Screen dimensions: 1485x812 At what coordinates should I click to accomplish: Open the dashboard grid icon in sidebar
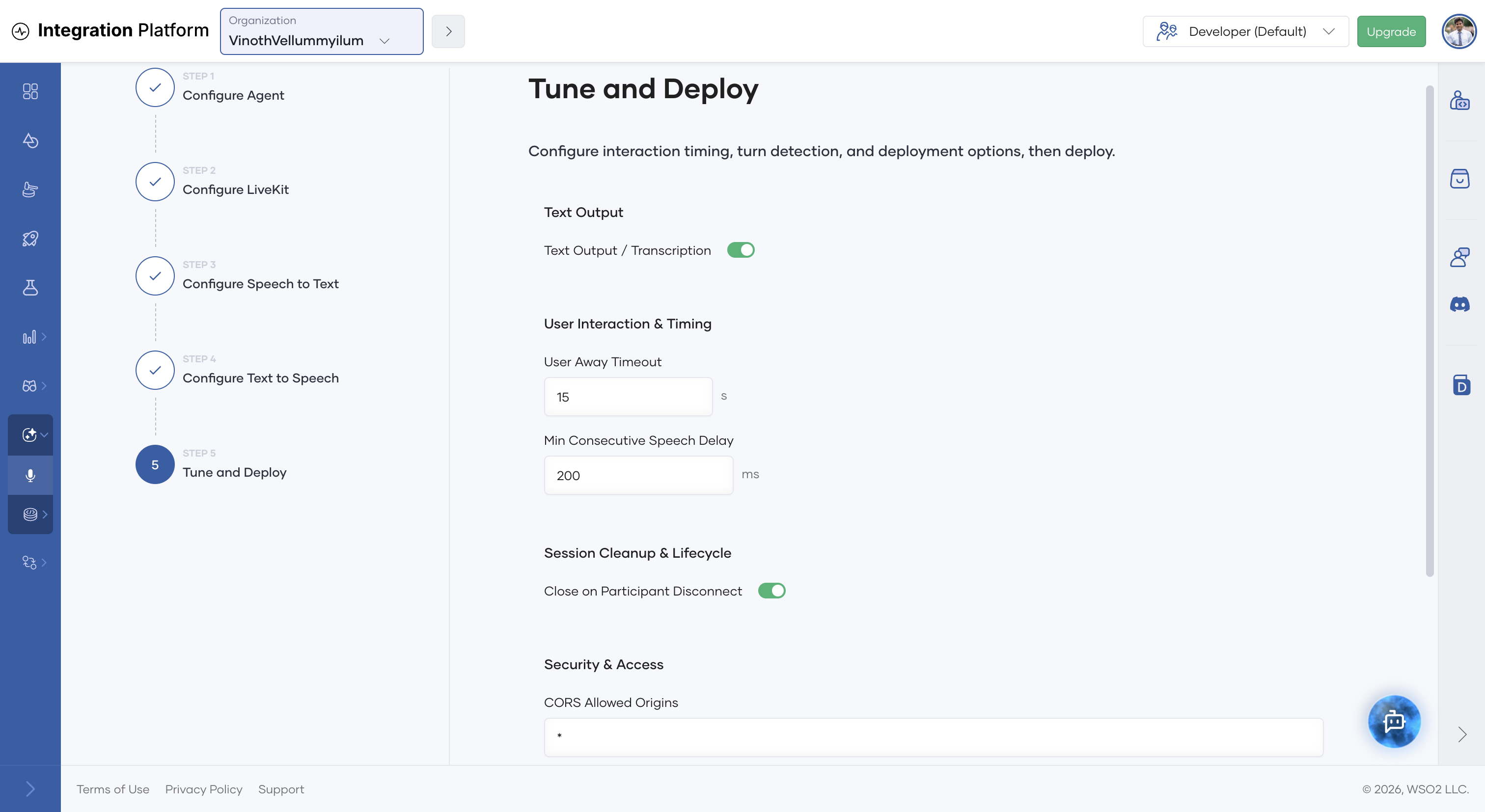click(30, 92)
